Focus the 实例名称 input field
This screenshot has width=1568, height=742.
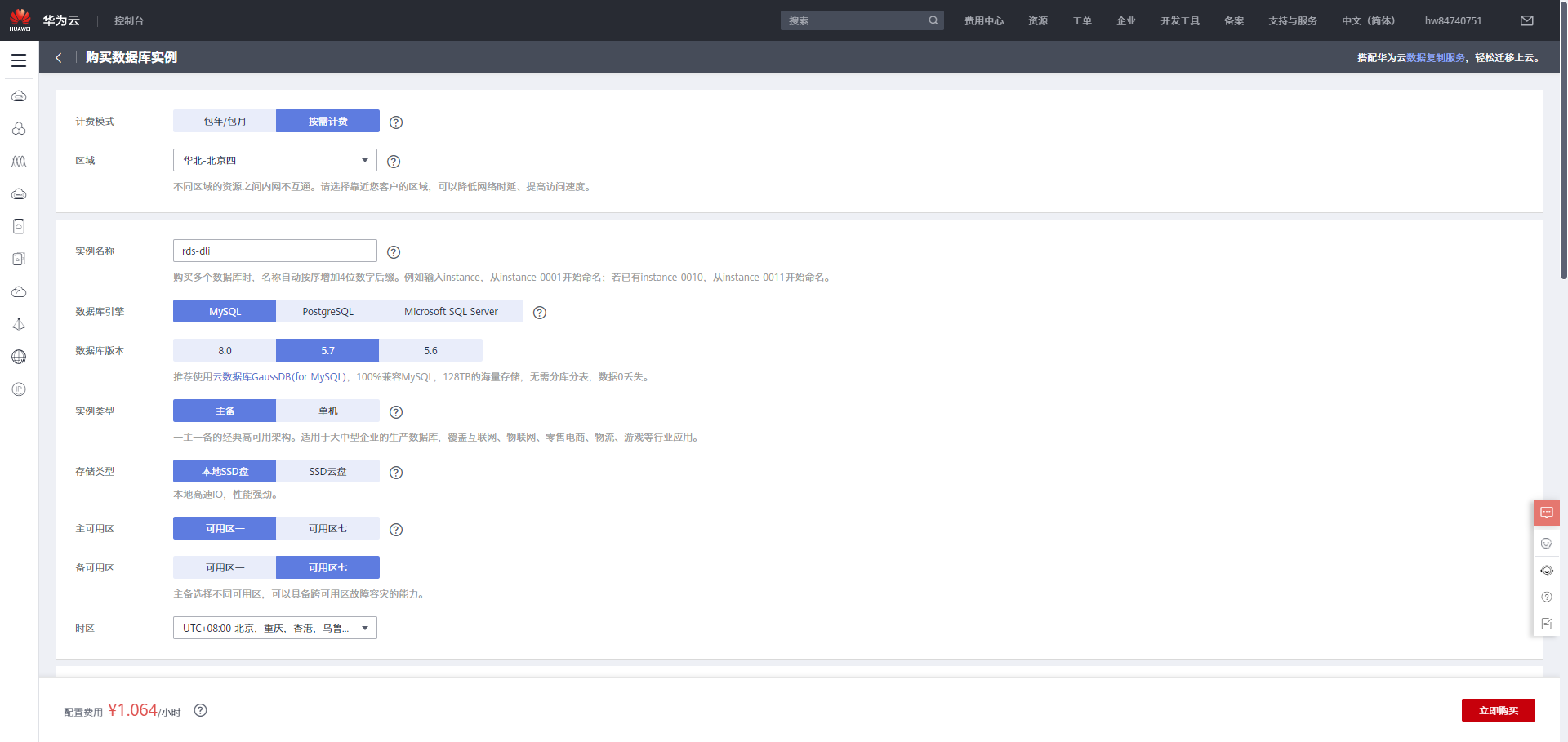click(275, 251)
